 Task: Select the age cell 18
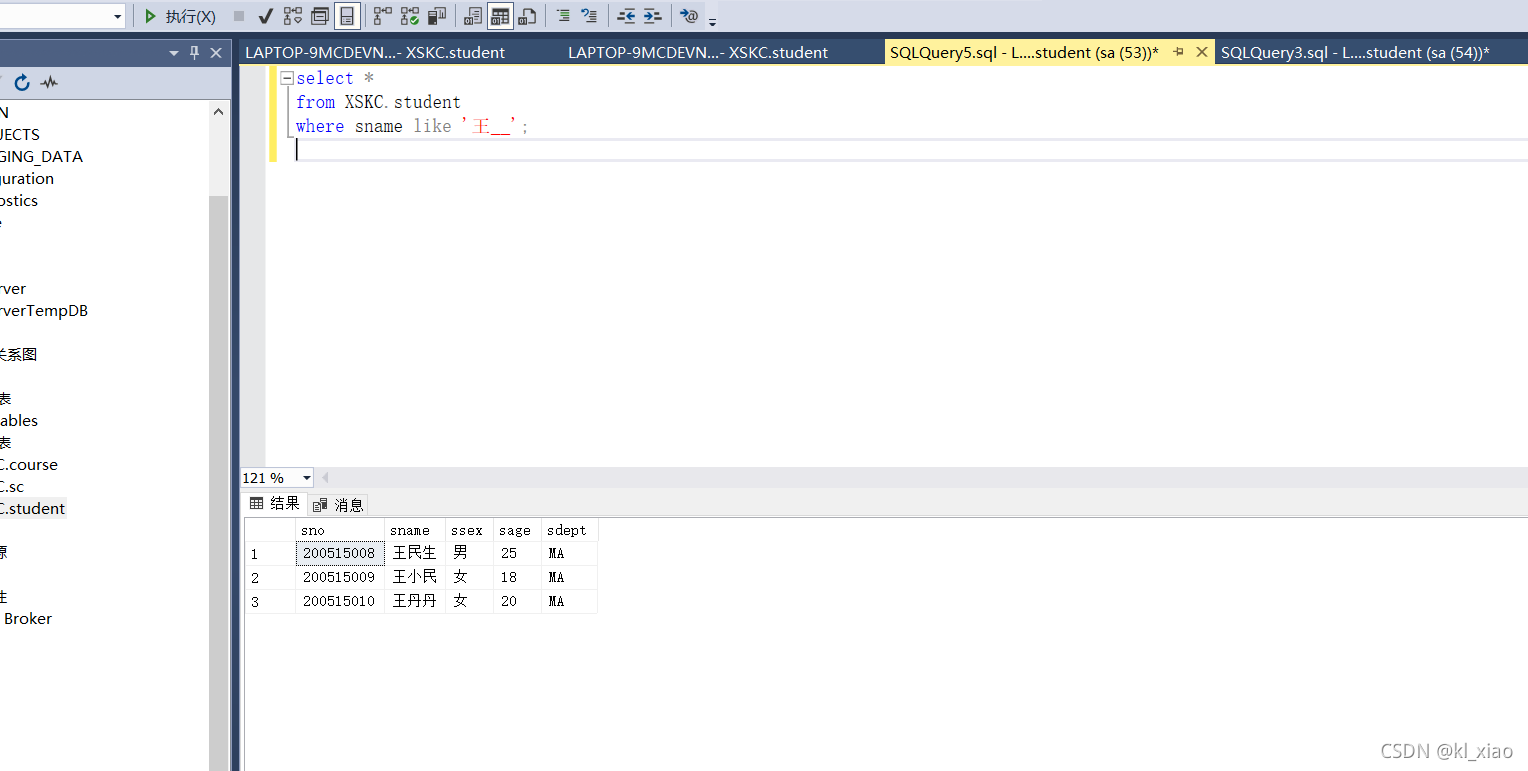tap(517, 577)
